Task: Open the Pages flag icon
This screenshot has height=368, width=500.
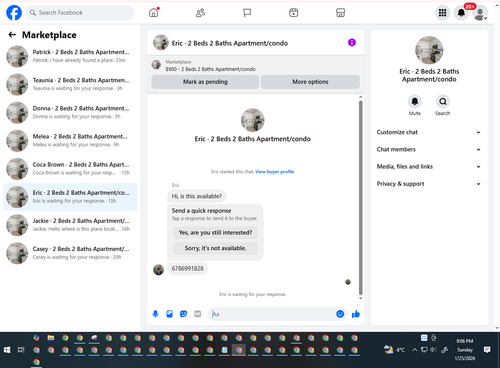Action: [x=247, y=13]
